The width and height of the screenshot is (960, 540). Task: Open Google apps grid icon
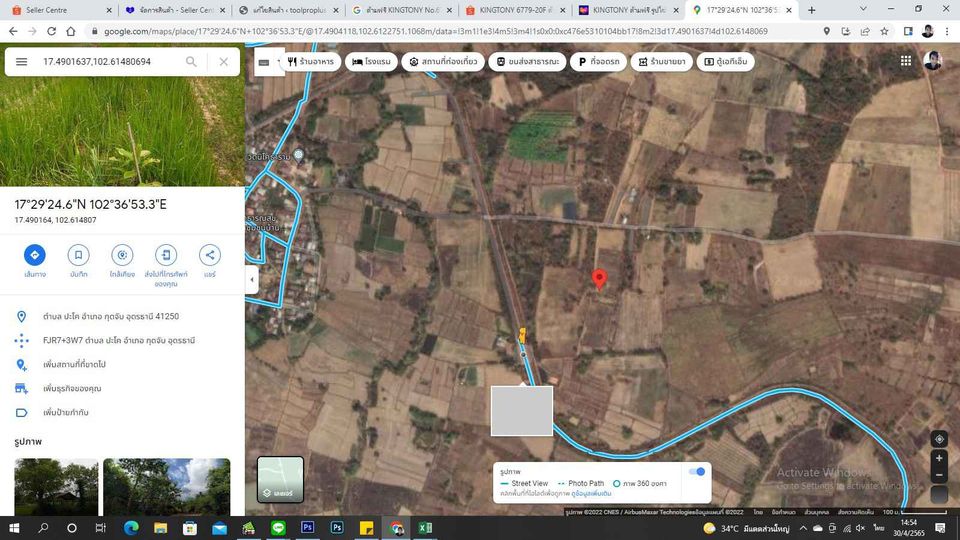point(906,61)
